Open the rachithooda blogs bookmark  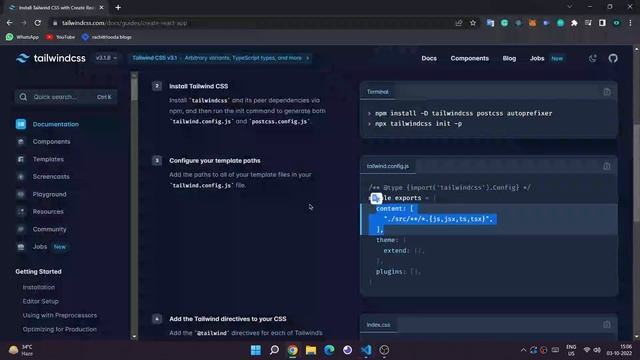point(107,37)
